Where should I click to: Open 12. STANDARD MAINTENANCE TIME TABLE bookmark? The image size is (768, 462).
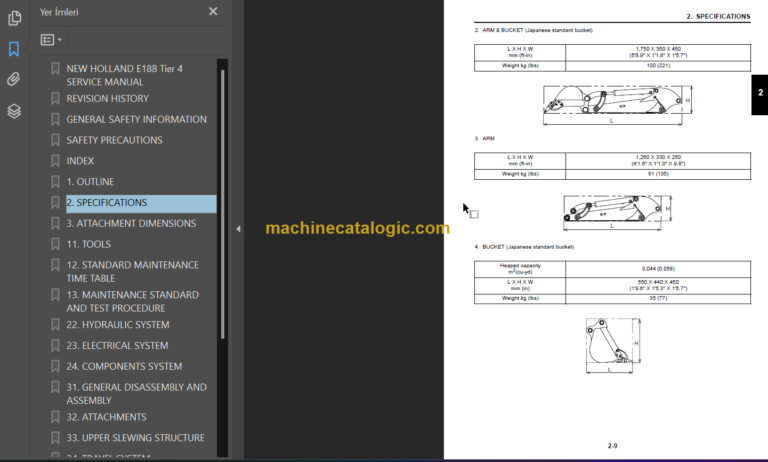click(x=133, y=271)
